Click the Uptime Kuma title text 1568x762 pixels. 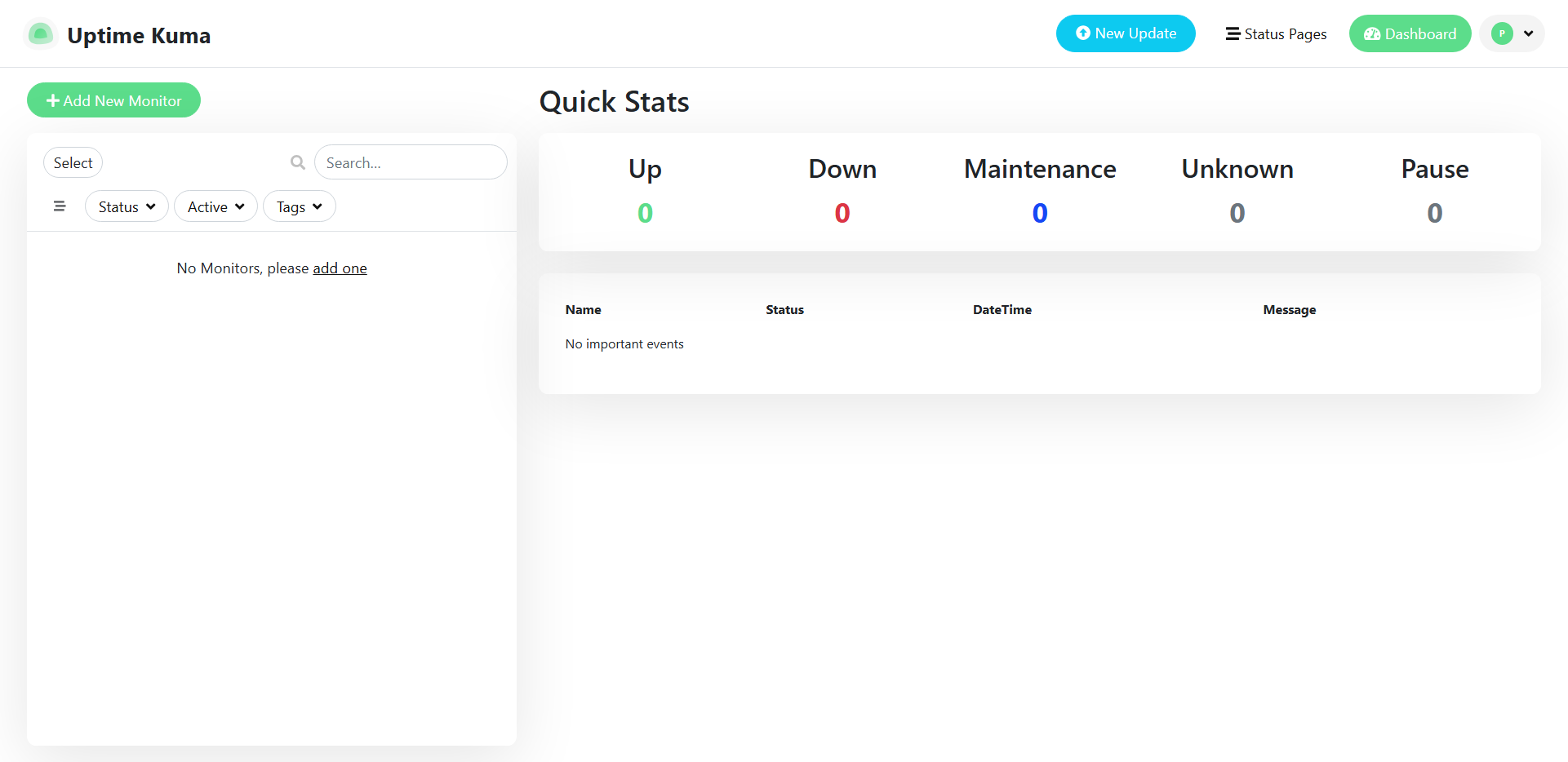point(139,35)
